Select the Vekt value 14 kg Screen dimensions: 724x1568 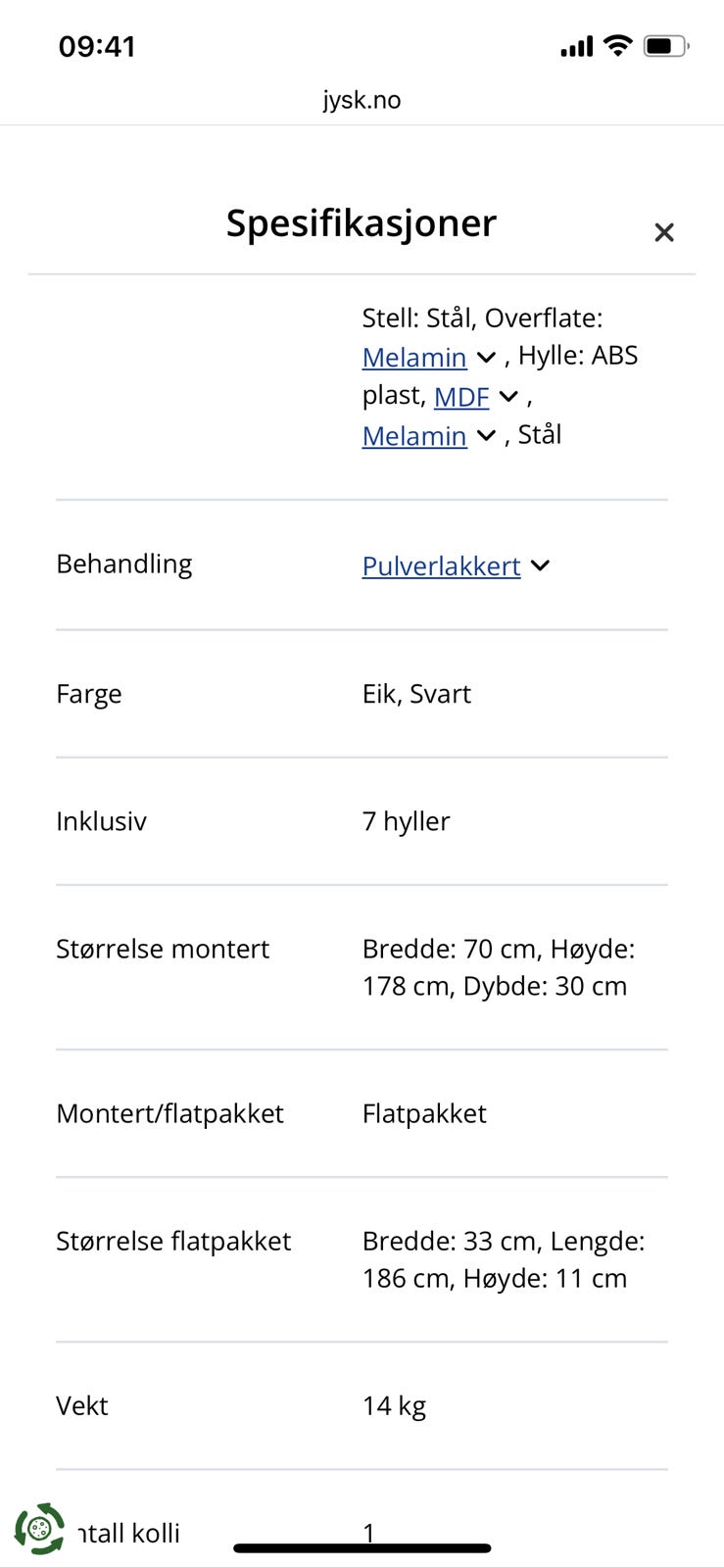point(394,1405)
